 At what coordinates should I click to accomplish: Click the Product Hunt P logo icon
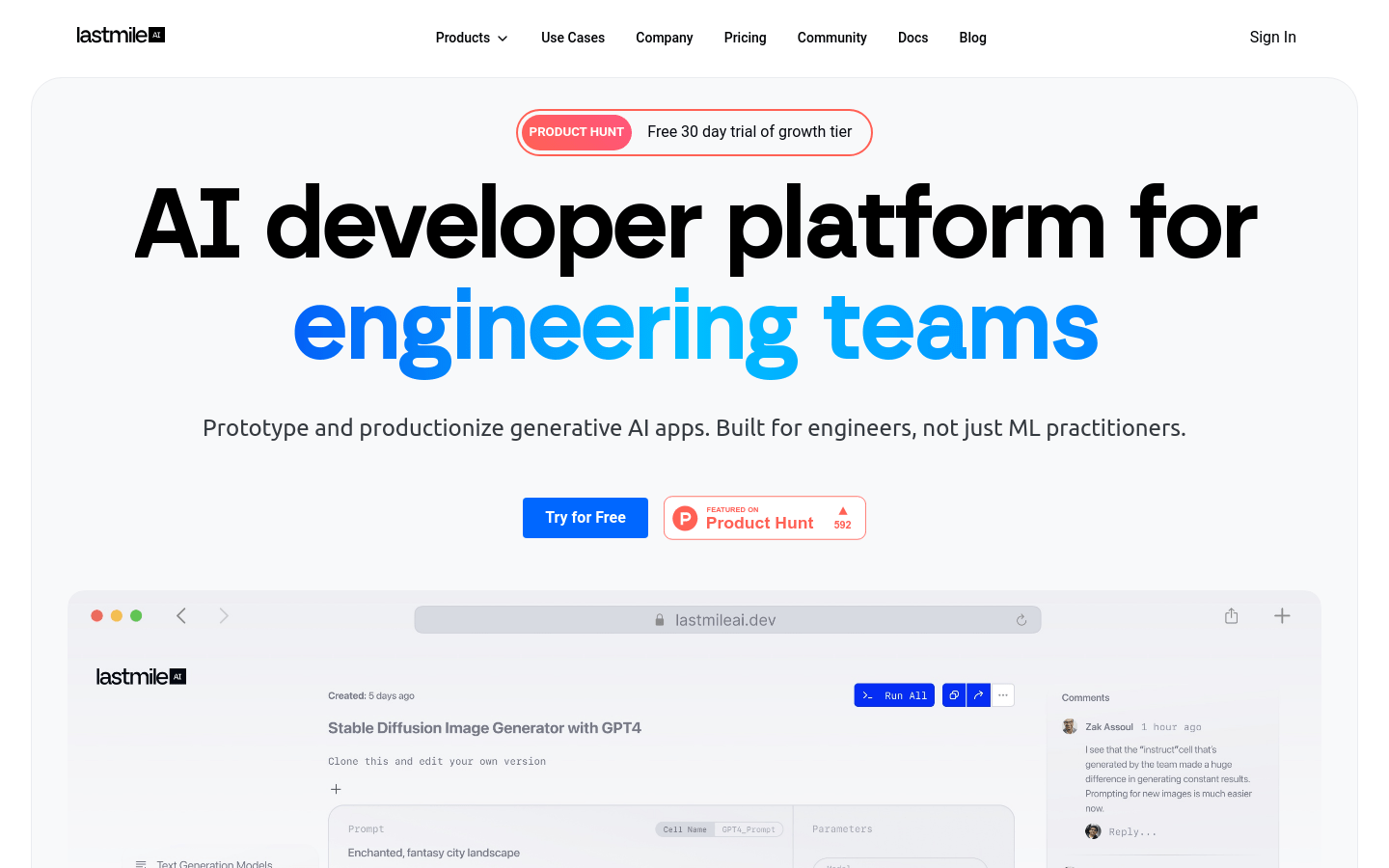[685, 519]
